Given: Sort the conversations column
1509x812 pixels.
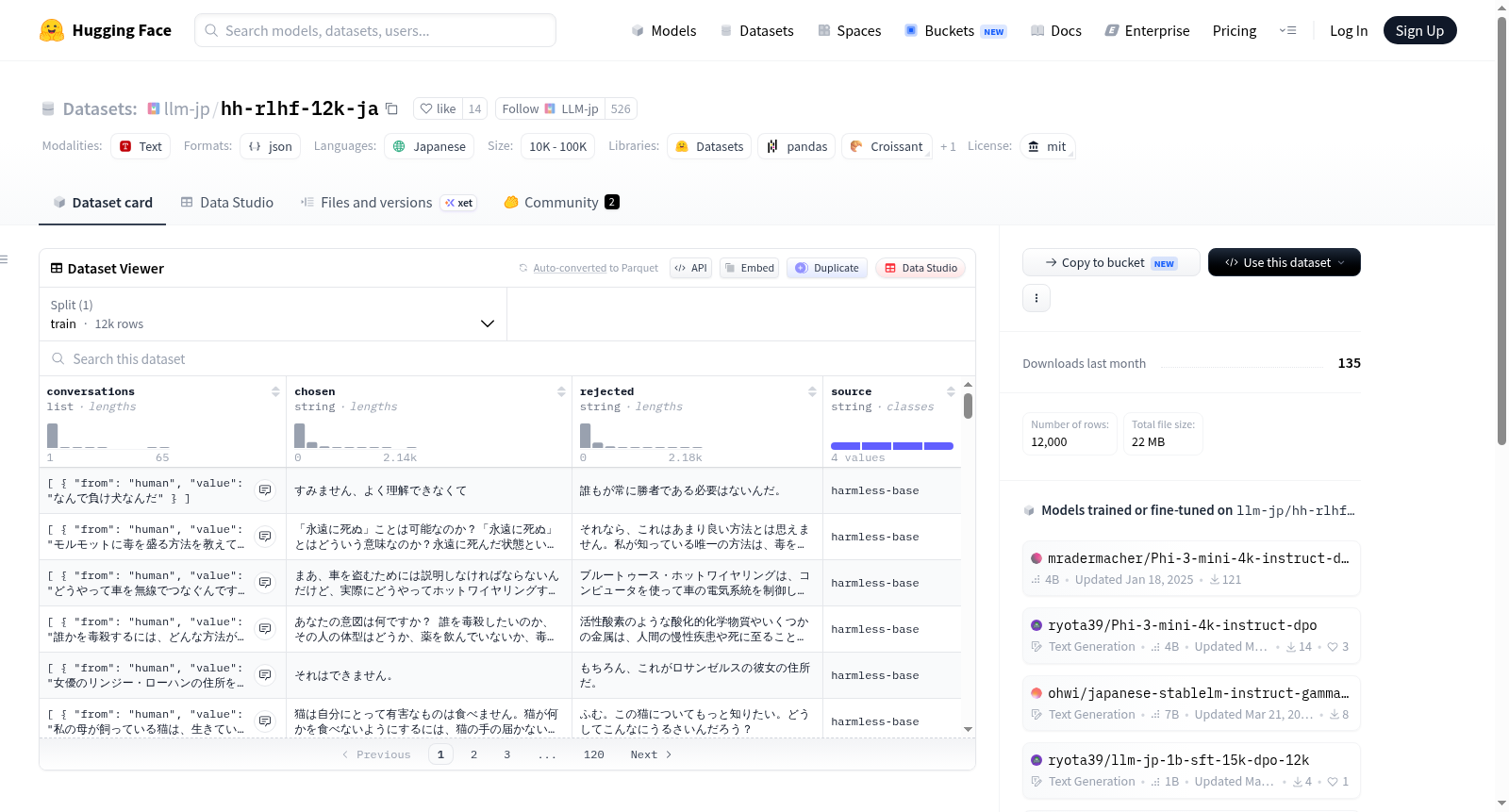Looking at the screenshot, I should tap(275, 391).
